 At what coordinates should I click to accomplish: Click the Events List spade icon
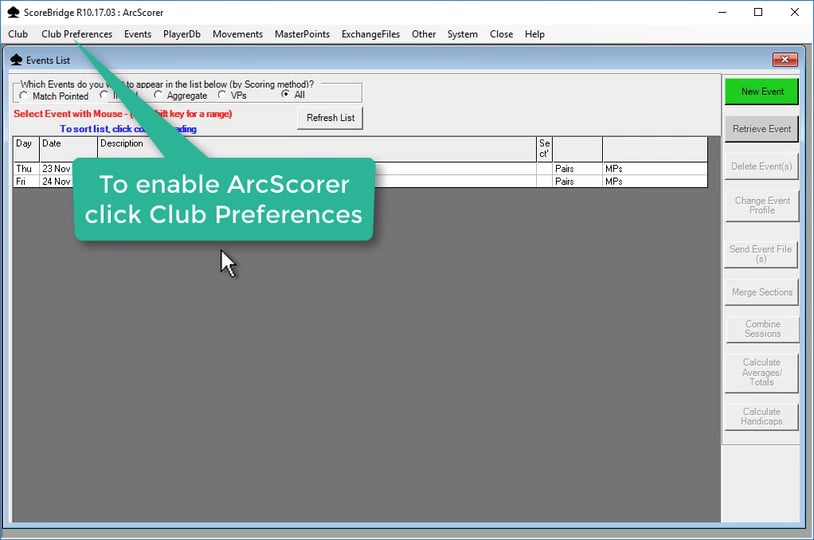click(16, 60)
